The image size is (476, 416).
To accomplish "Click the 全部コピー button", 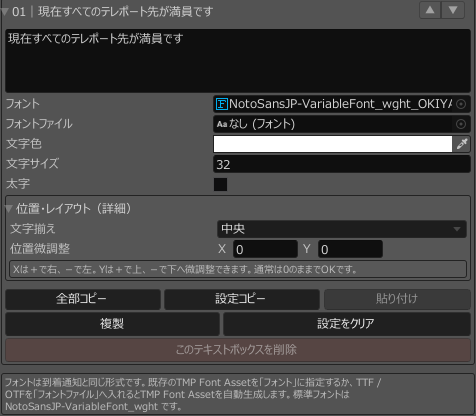I will 83,299.
